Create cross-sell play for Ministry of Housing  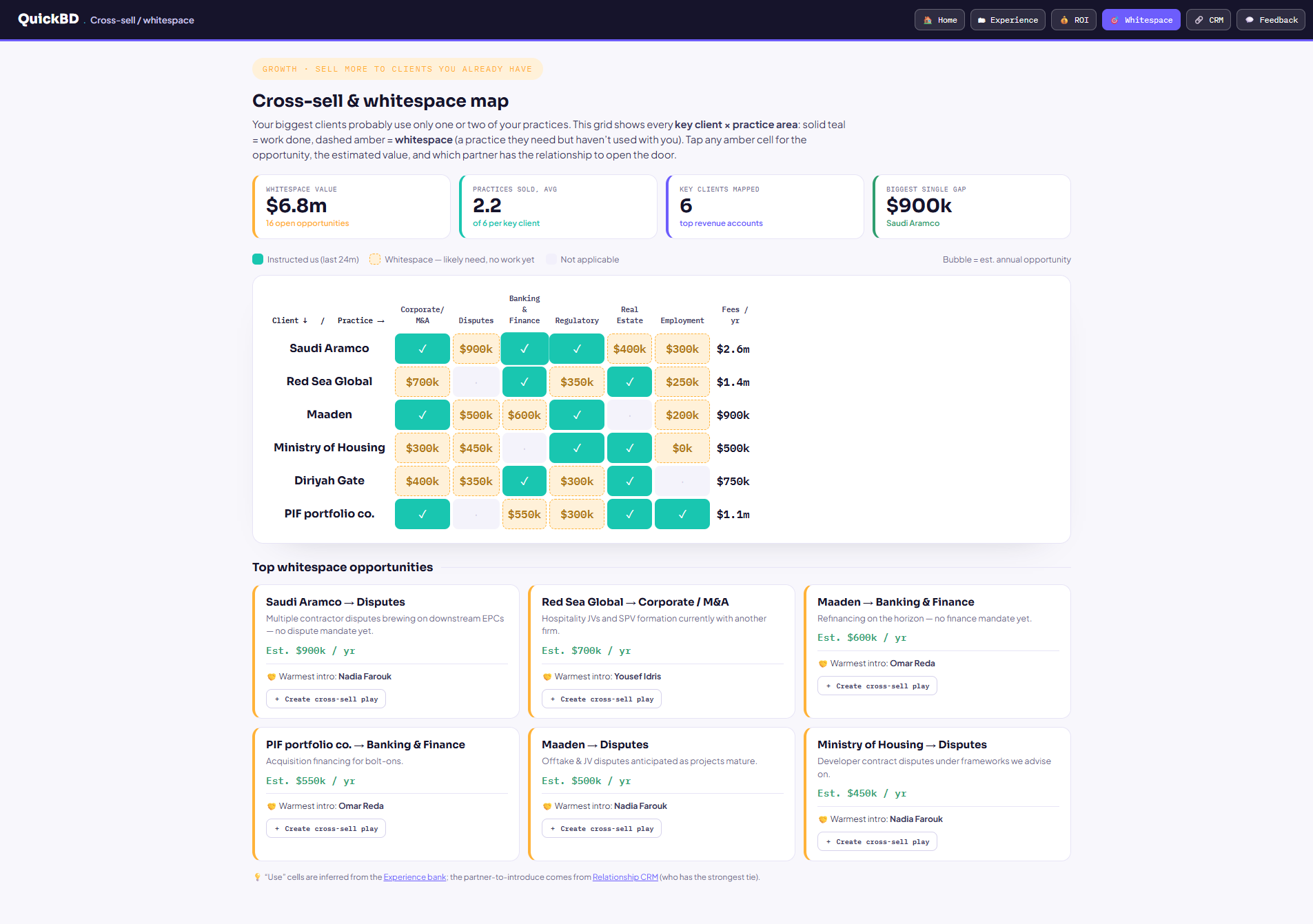(x=877, y=842)
